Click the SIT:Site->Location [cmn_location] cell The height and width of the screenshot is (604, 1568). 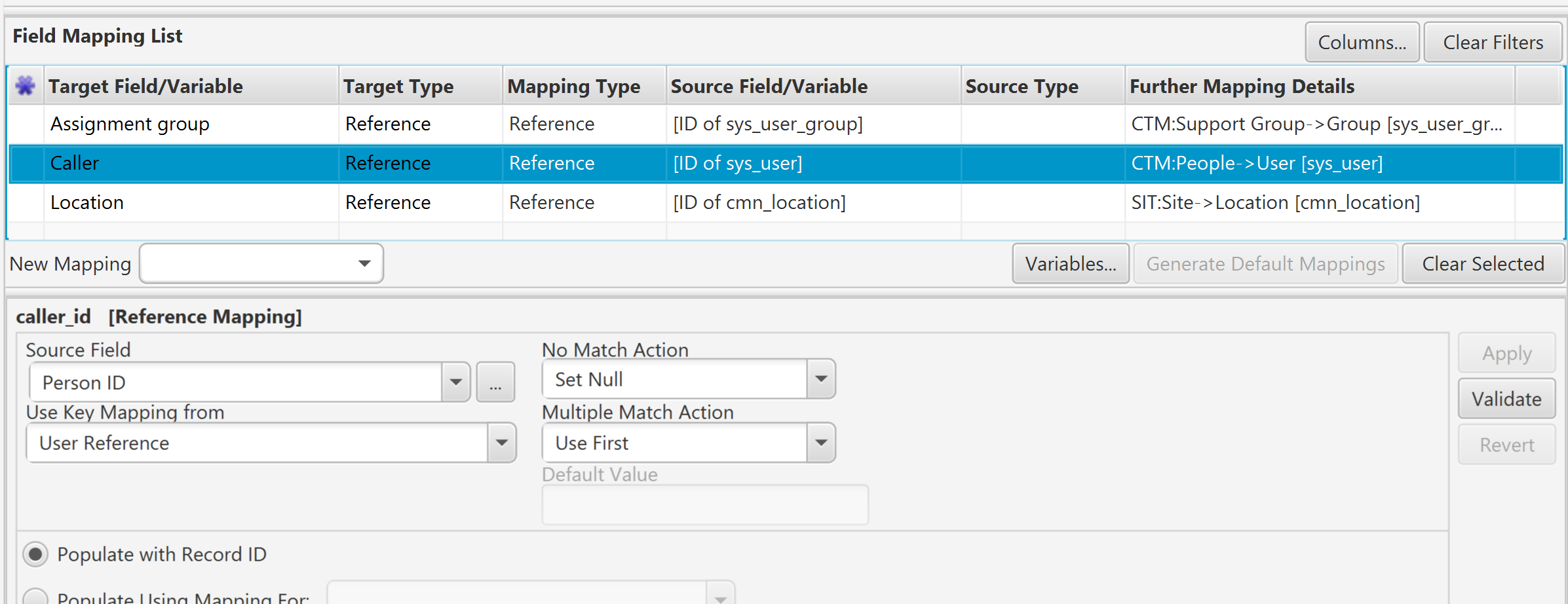[x=1320, y=202]
